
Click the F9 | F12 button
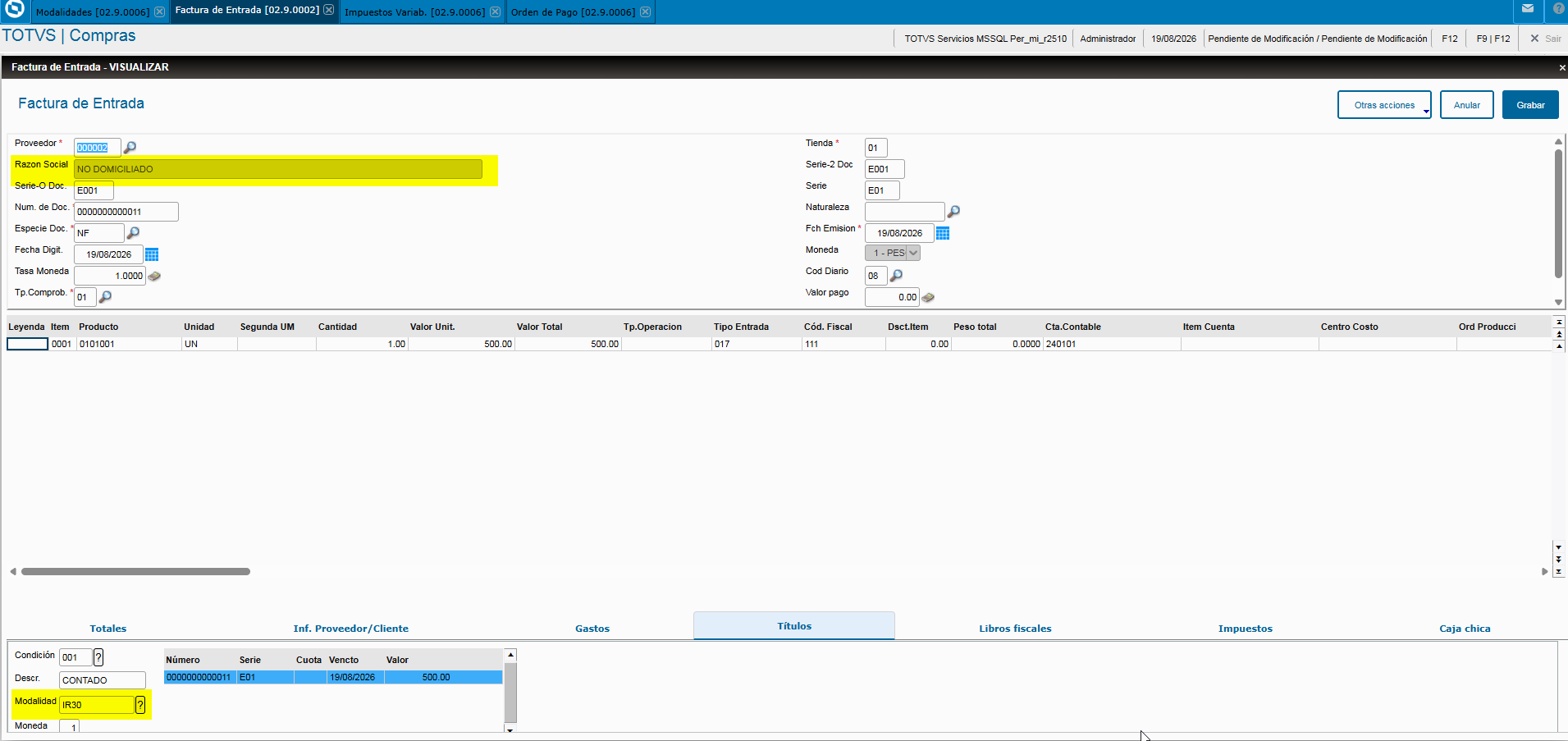1493,39
